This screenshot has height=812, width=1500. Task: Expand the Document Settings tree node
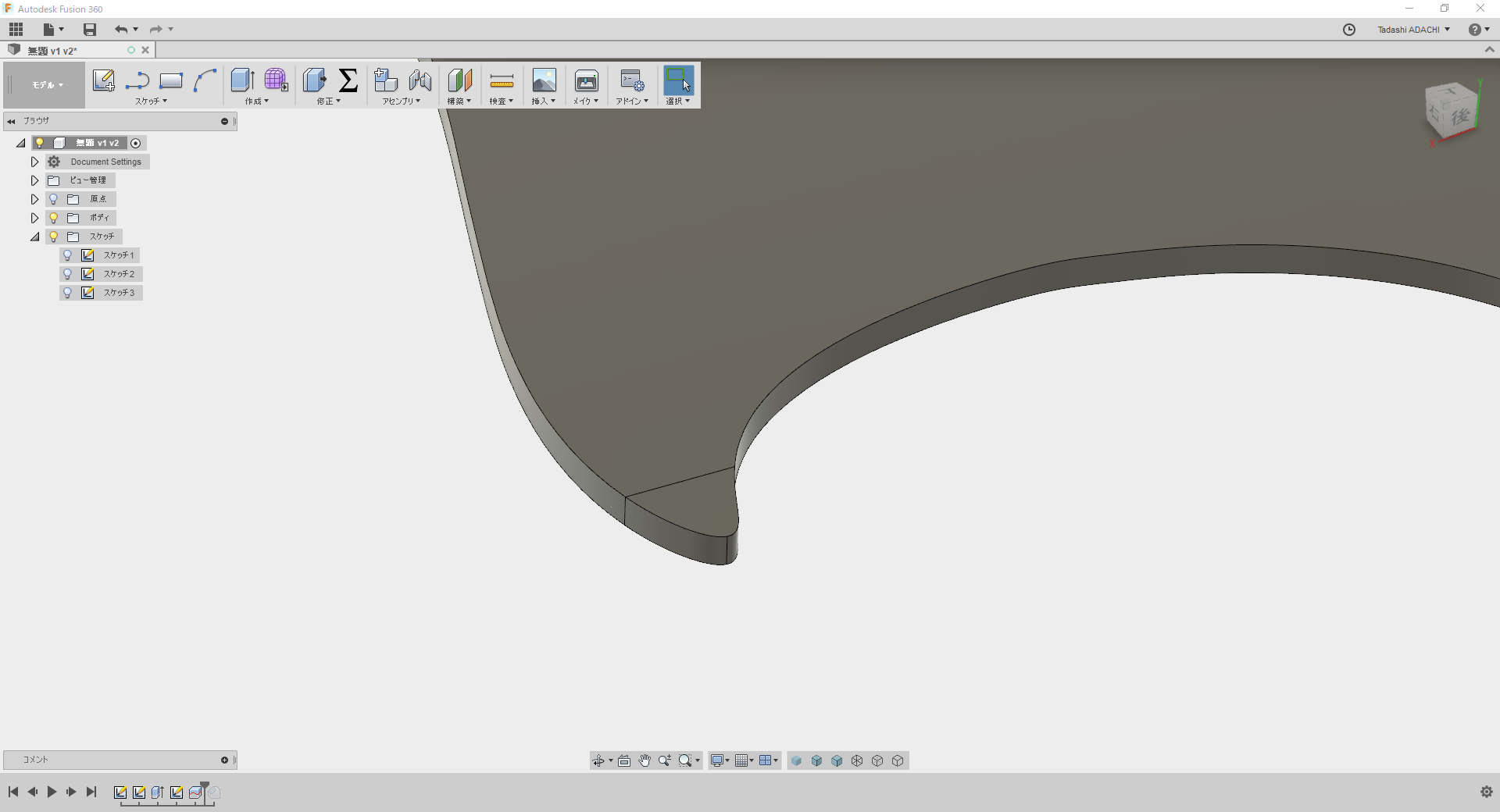(x=34, y=162)
